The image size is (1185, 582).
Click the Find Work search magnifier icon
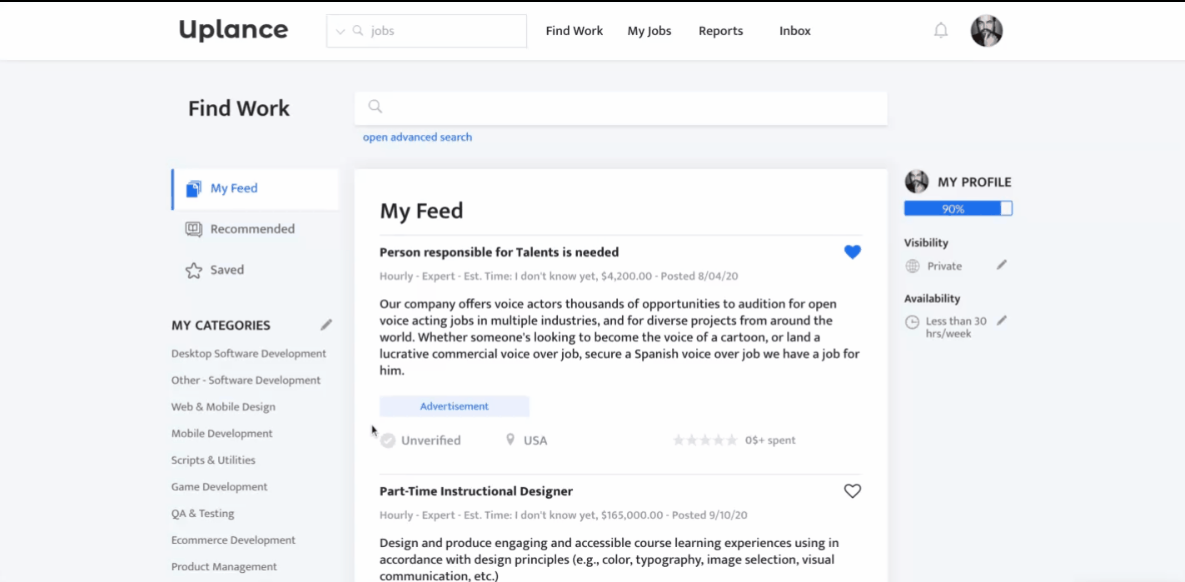point(376,107)
